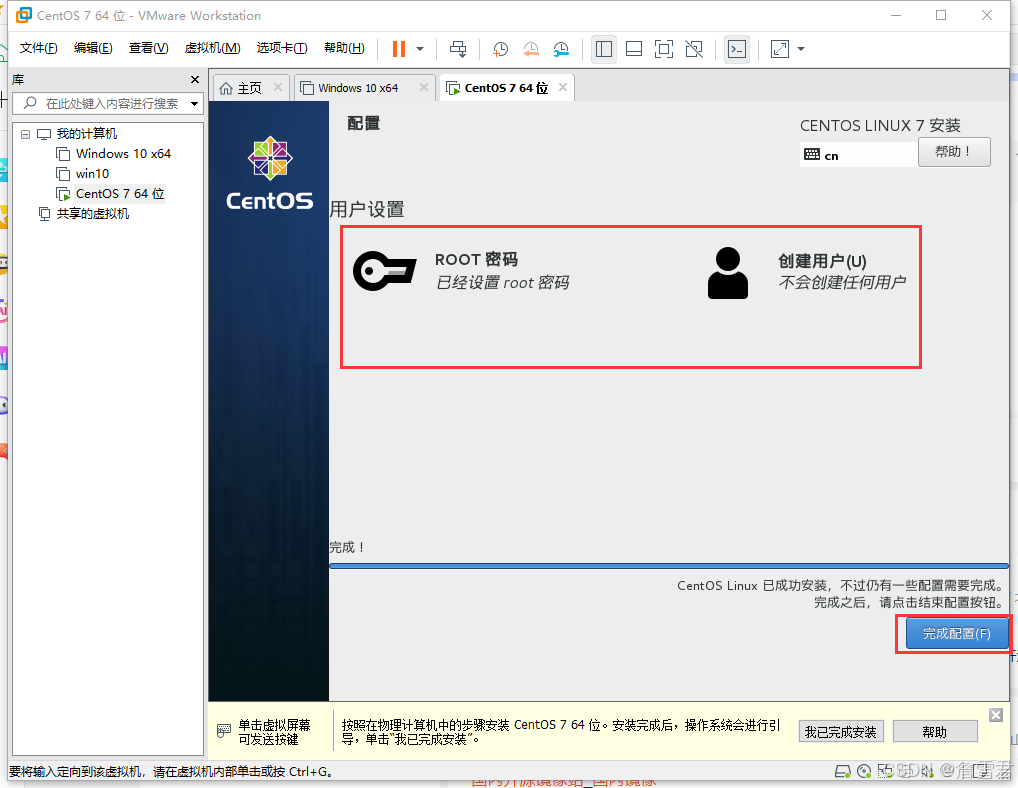The image size is (1018, 788).
Task: Open snapshot manager icon in toolbar
Action: click(561, 49)
